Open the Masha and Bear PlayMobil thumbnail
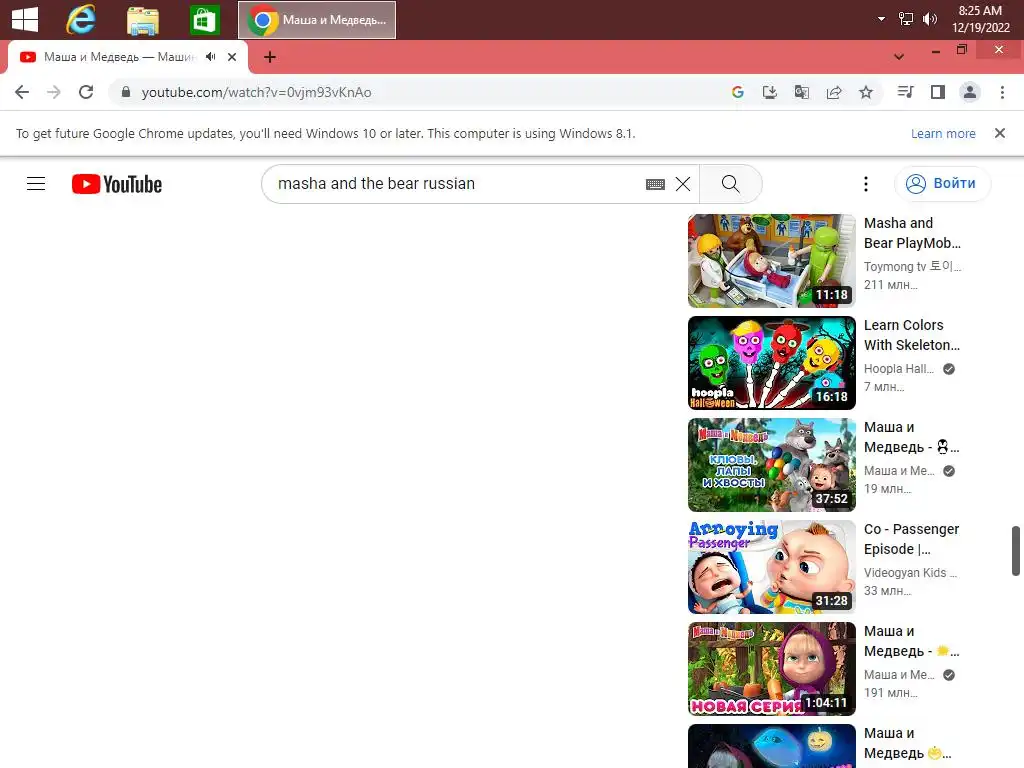The image size is (1024, 768). tap(771, 261)
